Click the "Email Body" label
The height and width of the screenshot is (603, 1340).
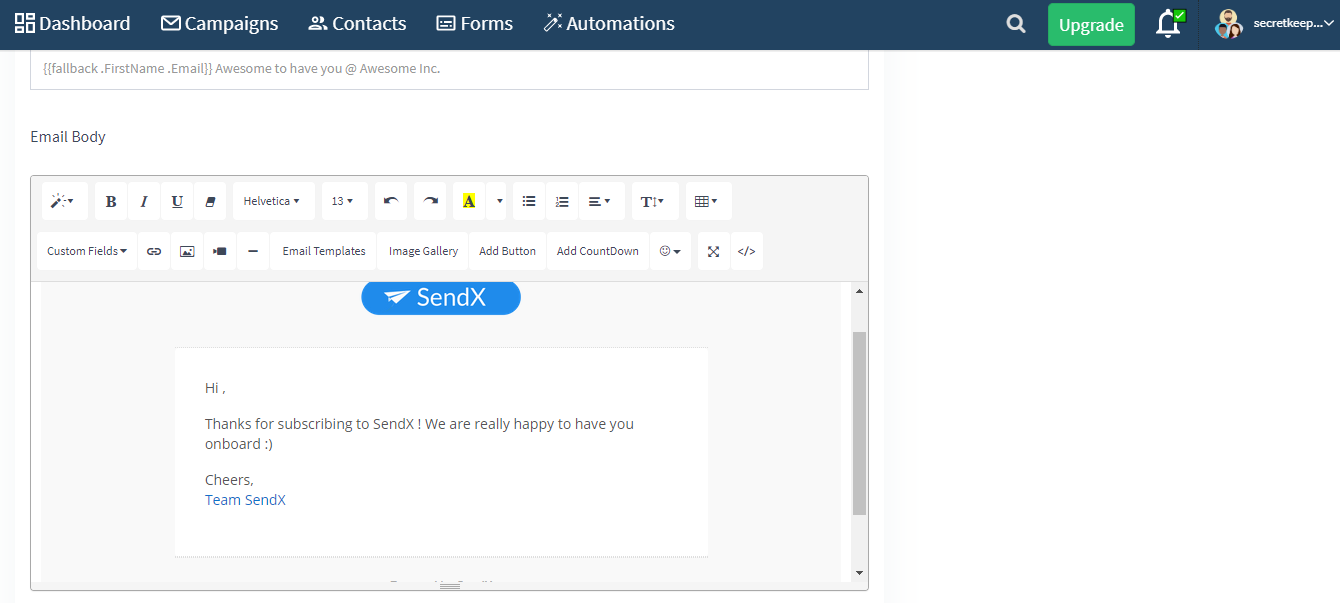pyautogui.click(x=68, y=137)
